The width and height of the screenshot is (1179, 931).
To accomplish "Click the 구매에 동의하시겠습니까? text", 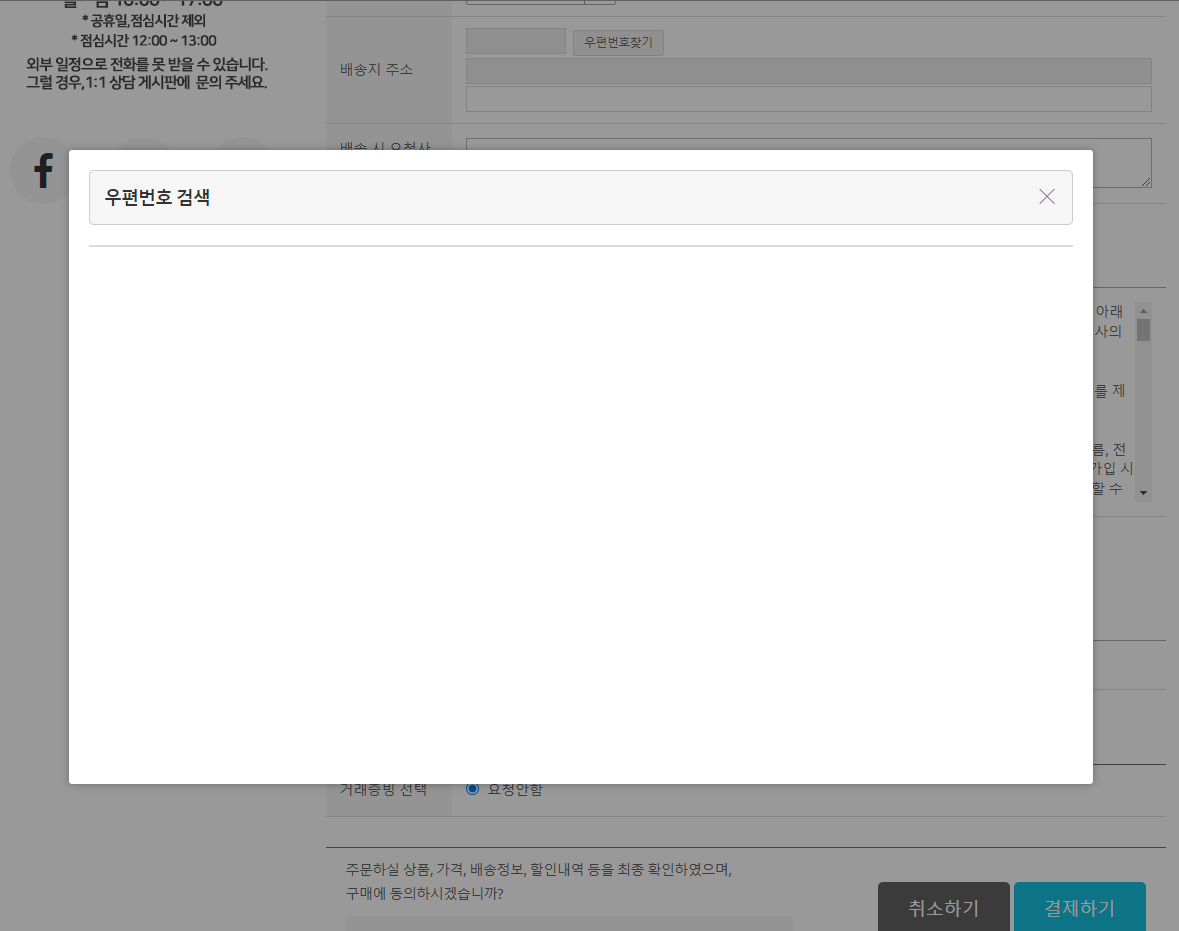I will click(x=424, y=893).
